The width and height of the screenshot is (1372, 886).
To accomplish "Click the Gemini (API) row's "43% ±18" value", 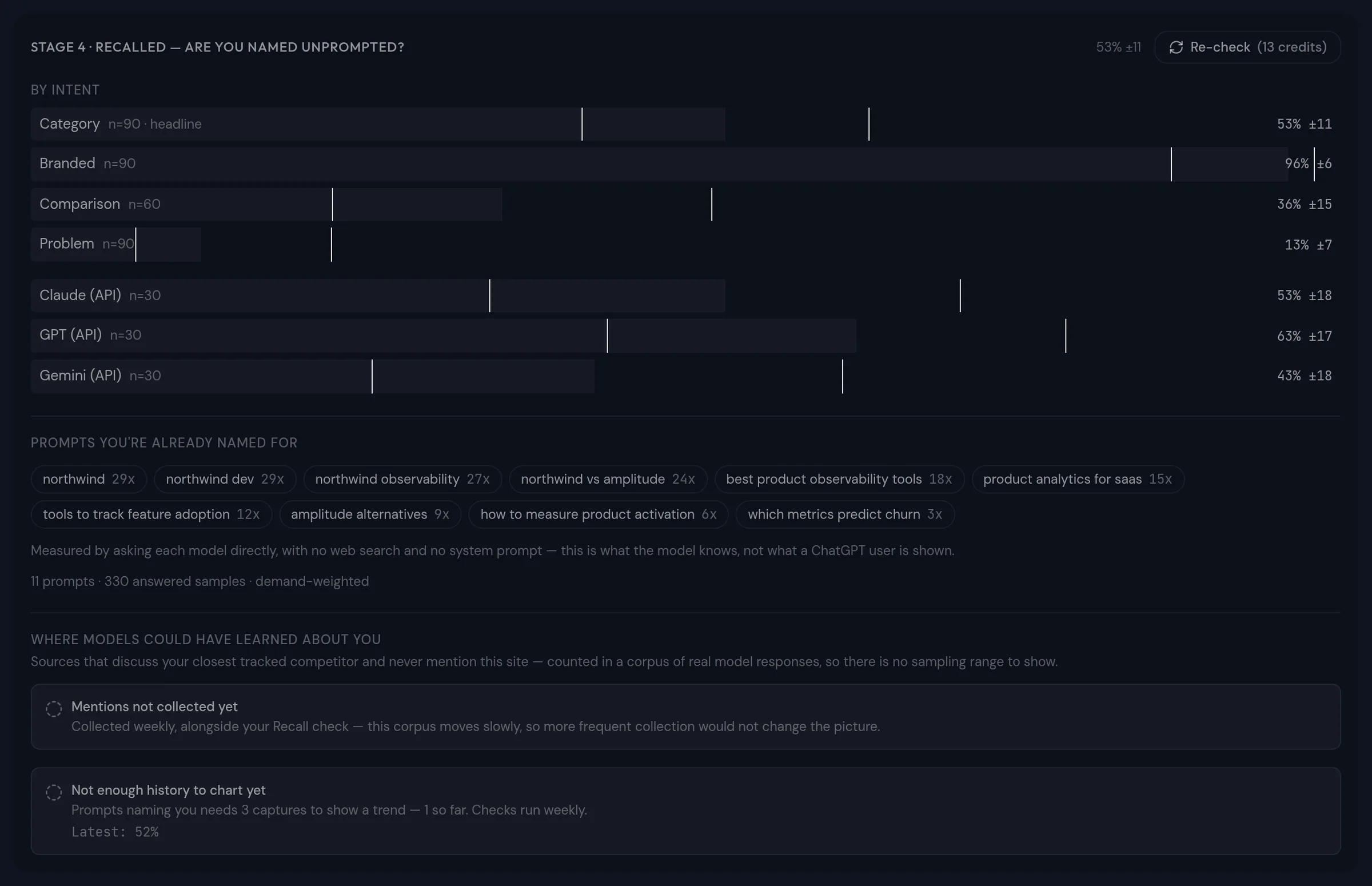I will (1304, 376).
